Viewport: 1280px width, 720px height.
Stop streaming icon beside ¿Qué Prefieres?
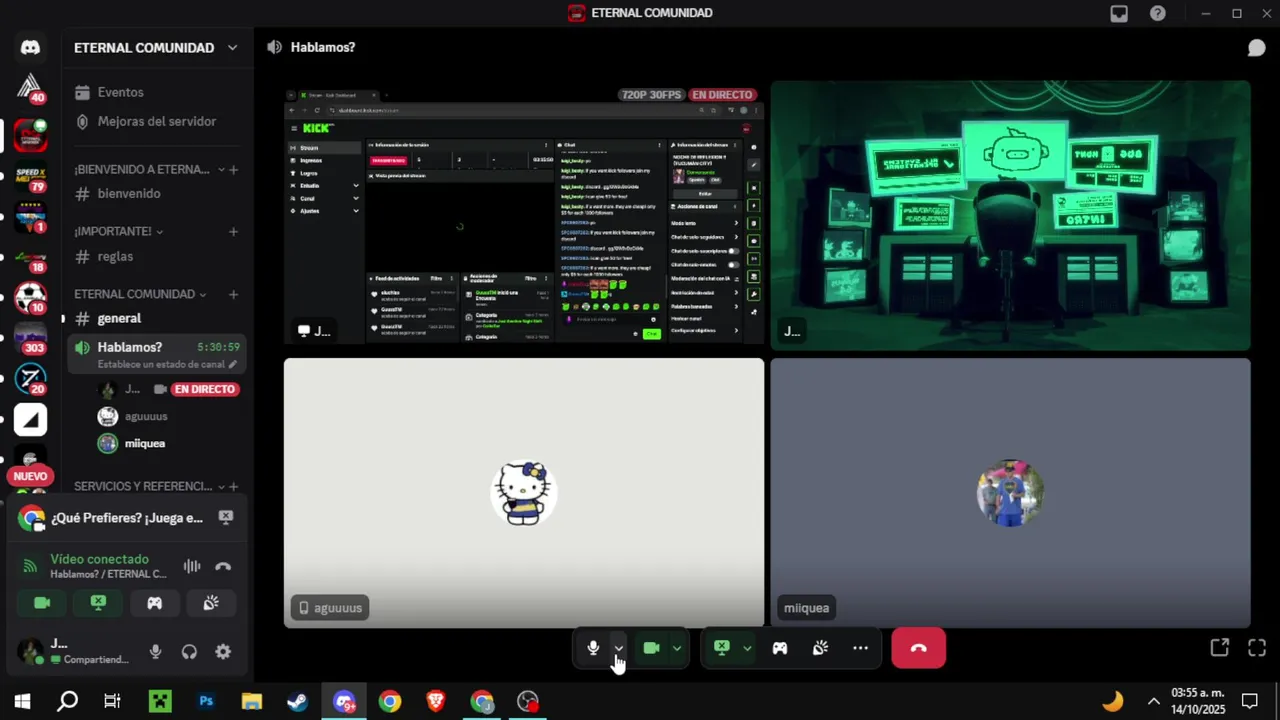[x=226, y=517]
